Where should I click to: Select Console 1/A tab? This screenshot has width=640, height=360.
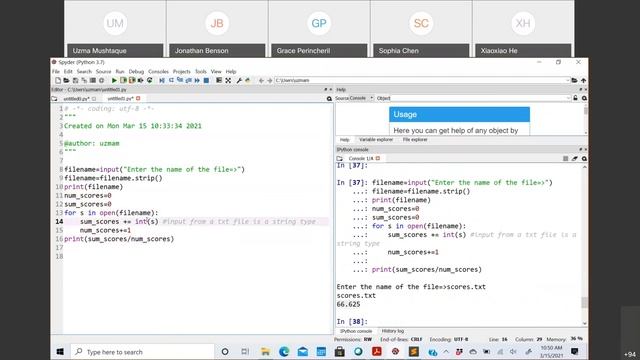[x=361, y=158]
